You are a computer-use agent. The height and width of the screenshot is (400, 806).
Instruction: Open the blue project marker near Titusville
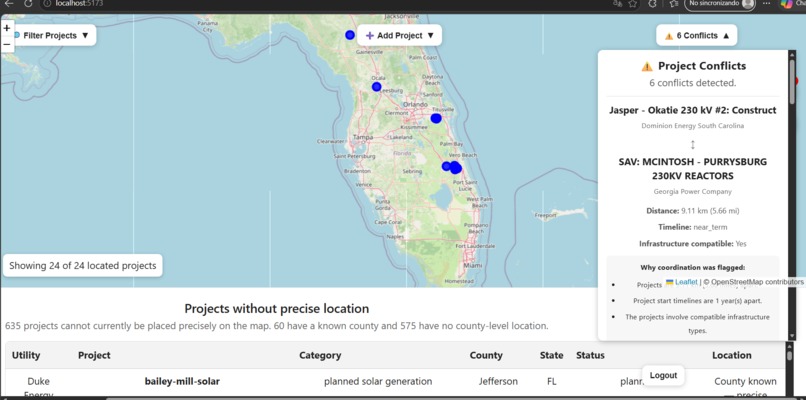(x=436, y=118)
